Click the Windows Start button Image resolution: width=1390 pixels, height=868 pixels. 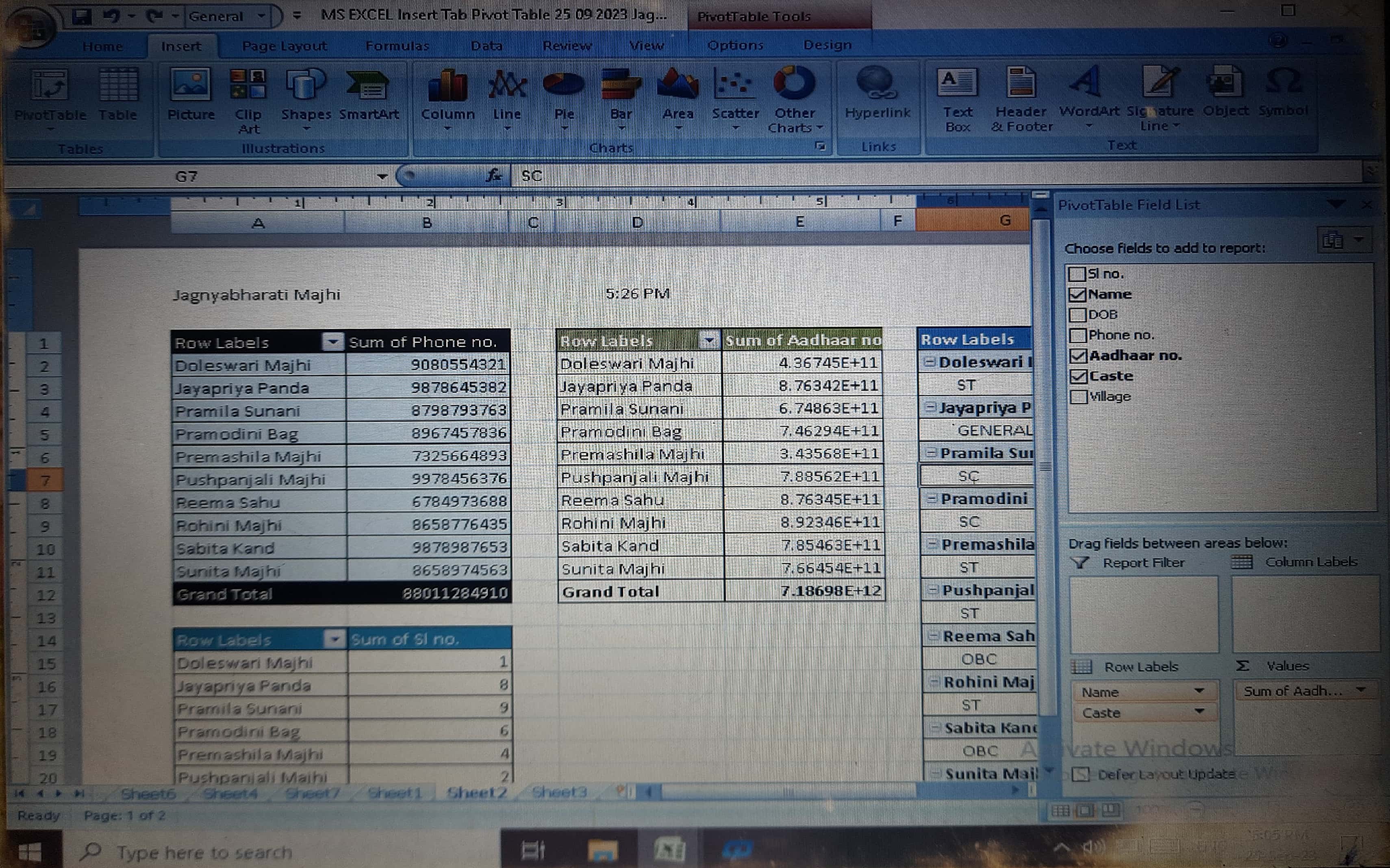click(30, 852)
